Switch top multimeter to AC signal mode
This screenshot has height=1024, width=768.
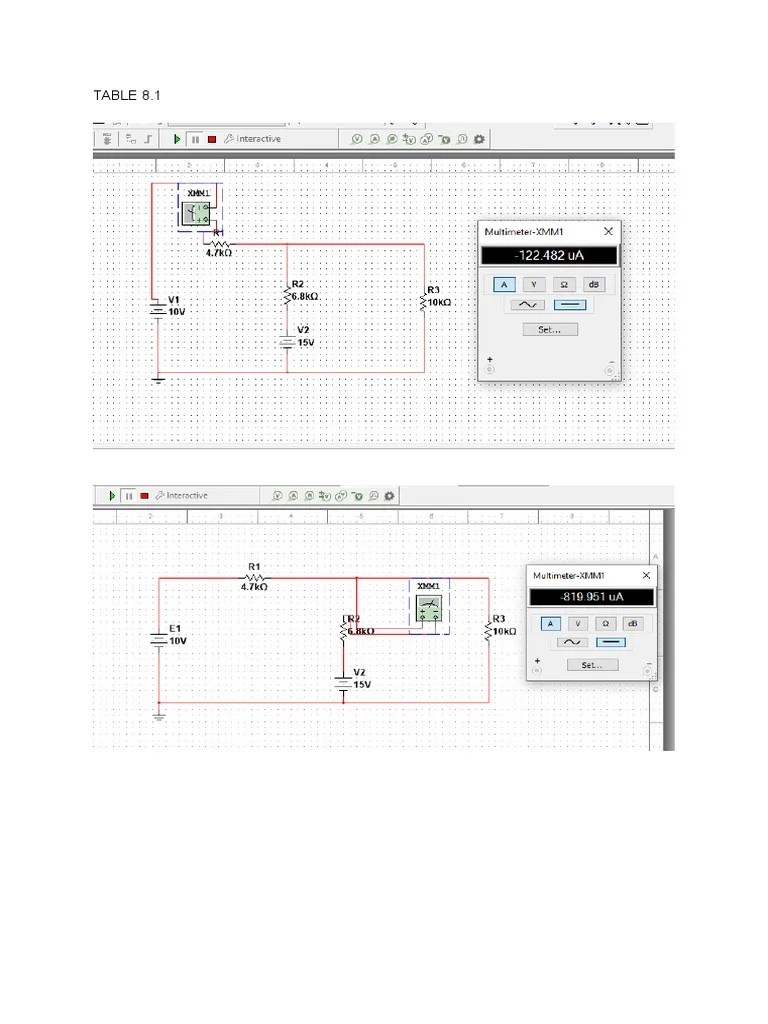527,305
